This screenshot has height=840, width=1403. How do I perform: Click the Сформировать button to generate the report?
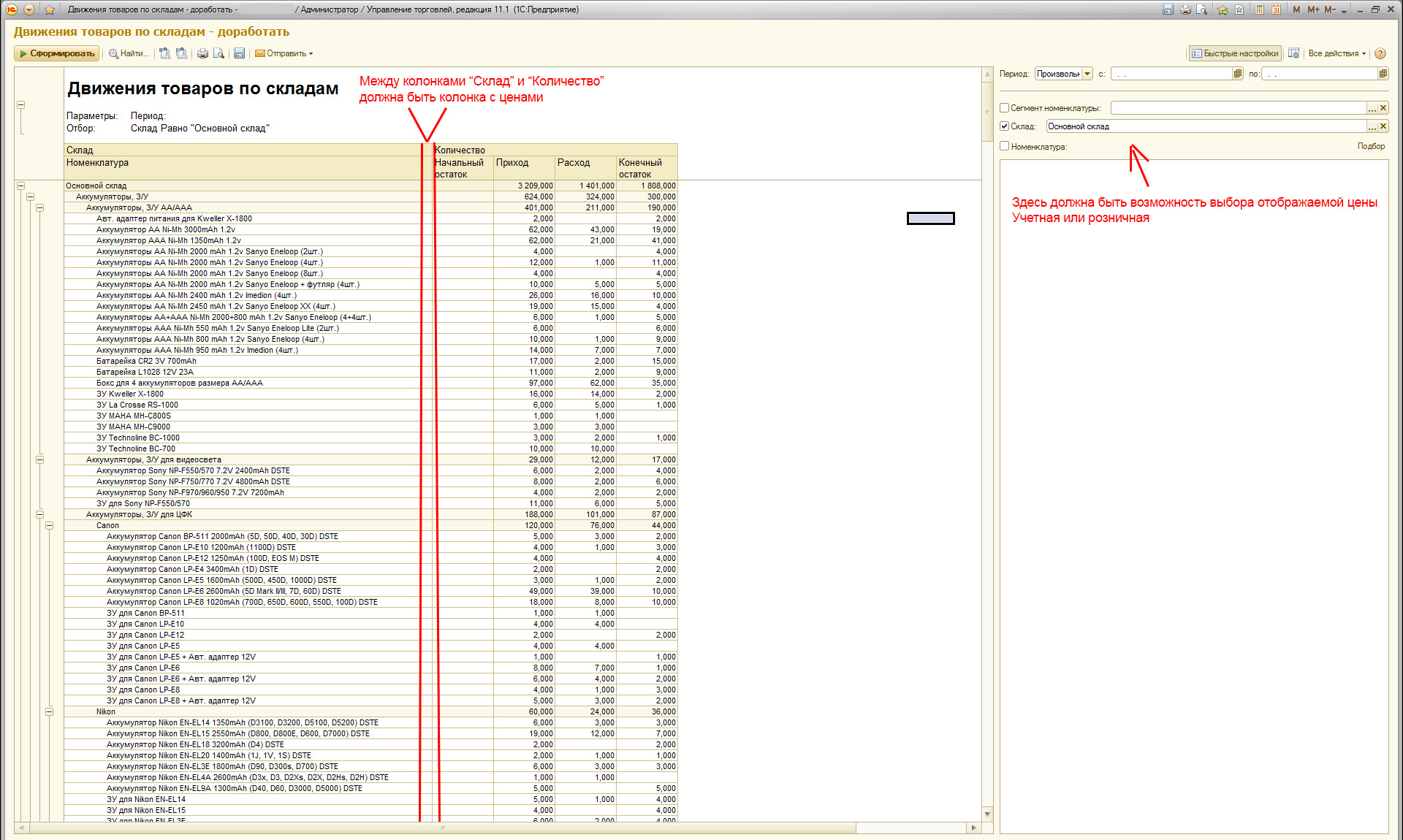click(x=57, y=53)
